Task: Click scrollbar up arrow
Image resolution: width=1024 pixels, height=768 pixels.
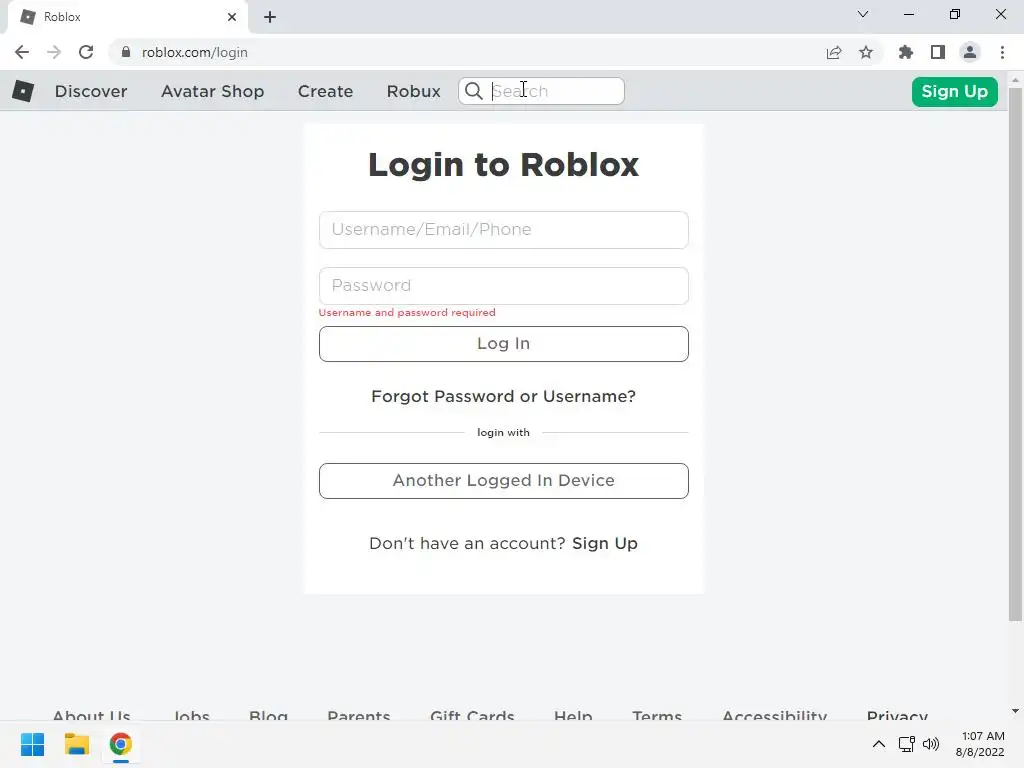Action: [1015, 80]
